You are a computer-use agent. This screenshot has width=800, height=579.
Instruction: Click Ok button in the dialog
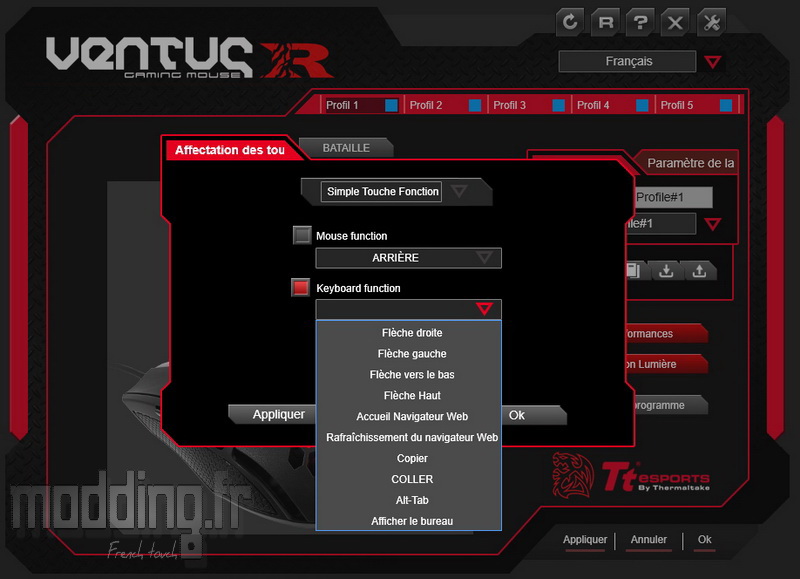pyautogui.click(x=534, y=415)
